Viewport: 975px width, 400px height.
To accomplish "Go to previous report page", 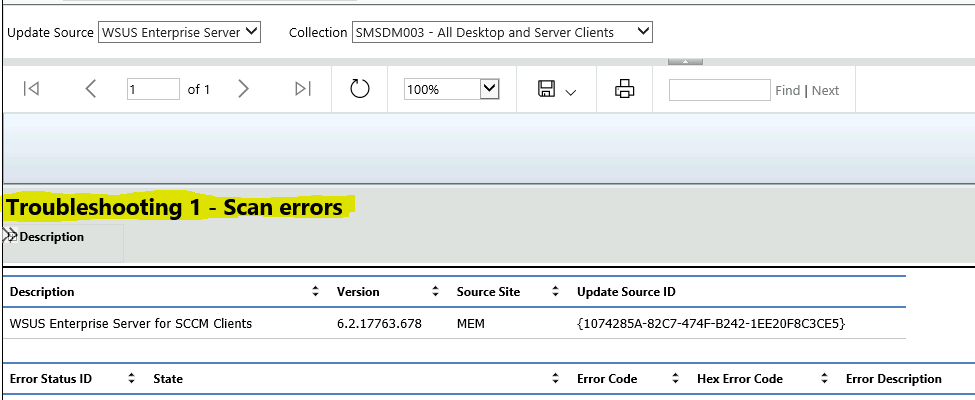I will pos(91,90).
